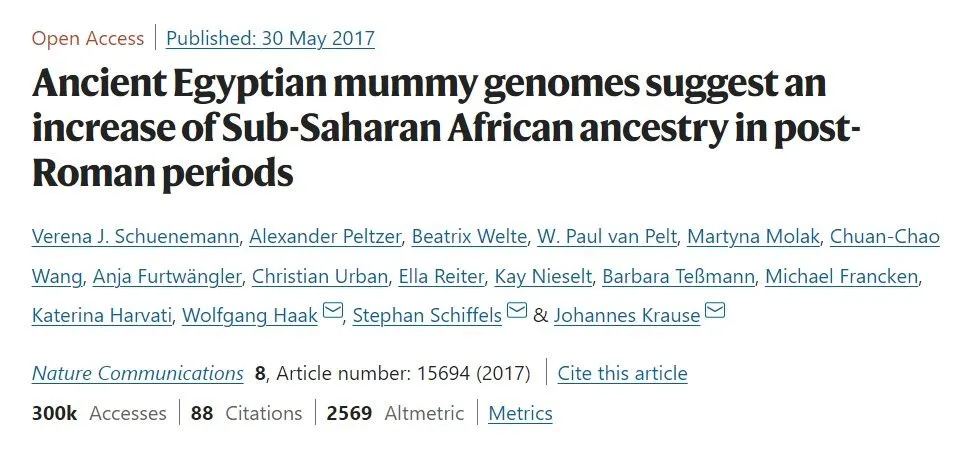Open Katerina Harvati author link
Viewport: 958px width, 452px height.
(102, 315)
